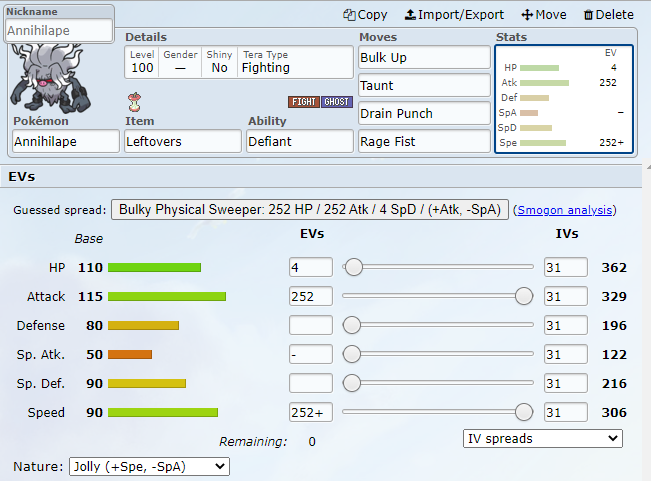Click the Item field showing Leftovers
651x481 pixels.
tap(183, 142)
